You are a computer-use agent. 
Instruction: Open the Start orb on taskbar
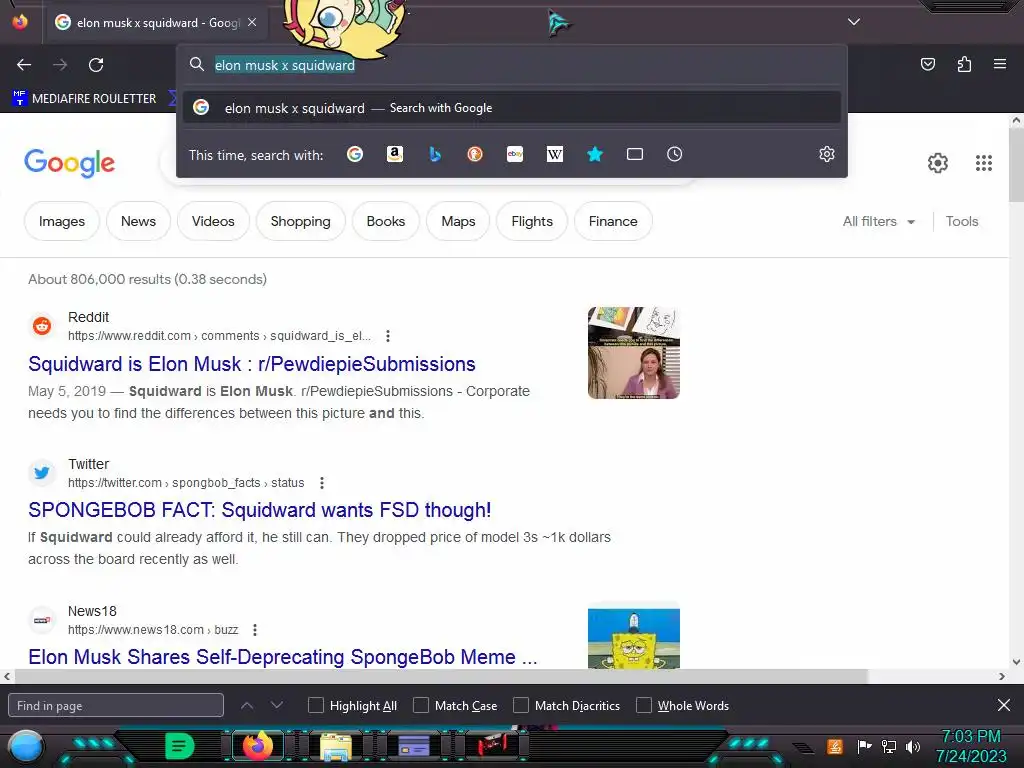click(25, 746)
